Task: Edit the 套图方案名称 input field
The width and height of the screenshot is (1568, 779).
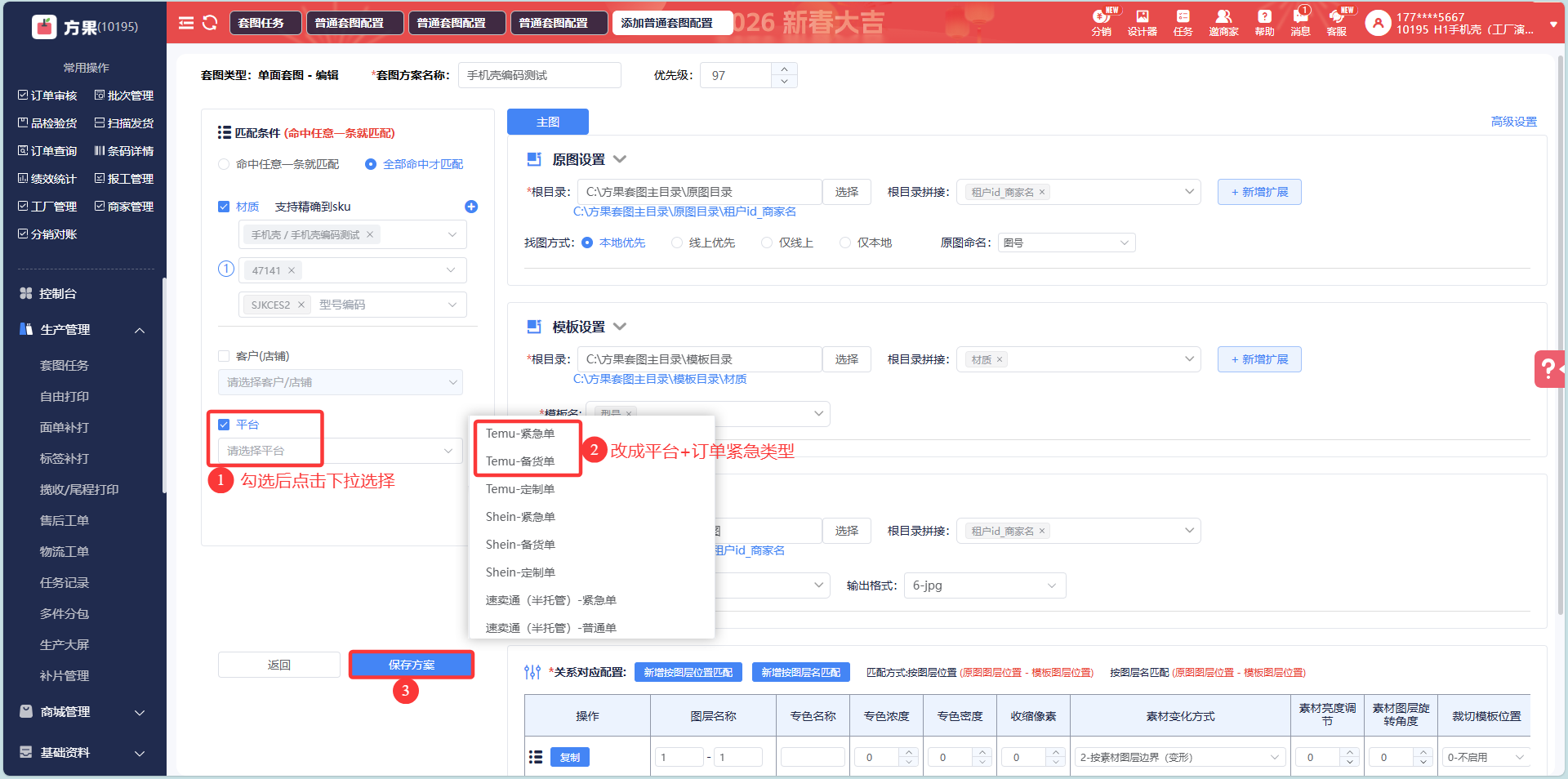Action: click(x=540, y=75)
